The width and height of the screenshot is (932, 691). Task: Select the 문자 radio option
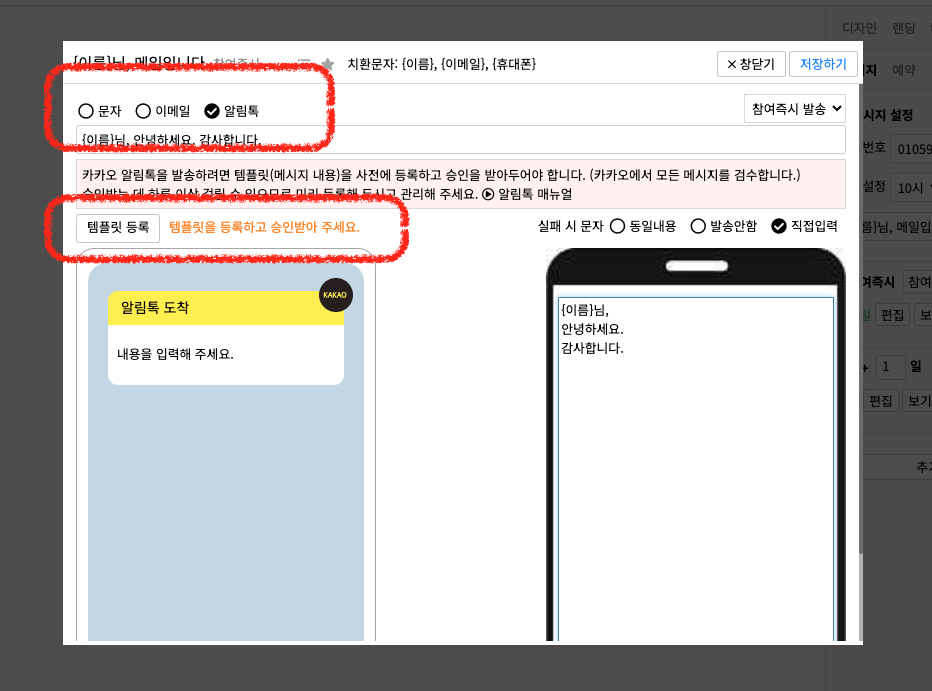coord(86,111)
